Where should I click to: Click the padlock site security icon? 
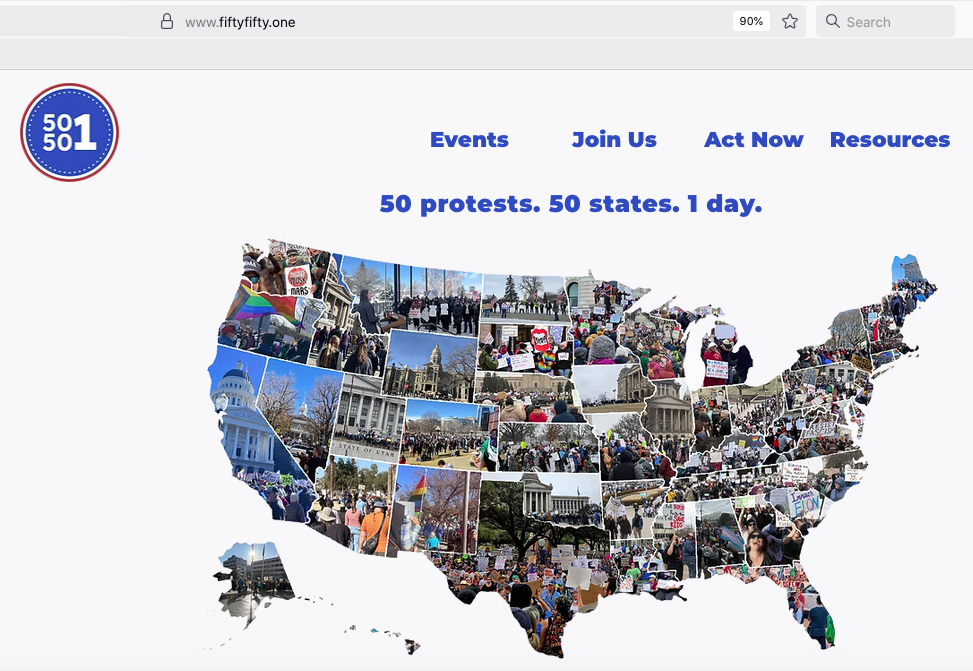167,22
